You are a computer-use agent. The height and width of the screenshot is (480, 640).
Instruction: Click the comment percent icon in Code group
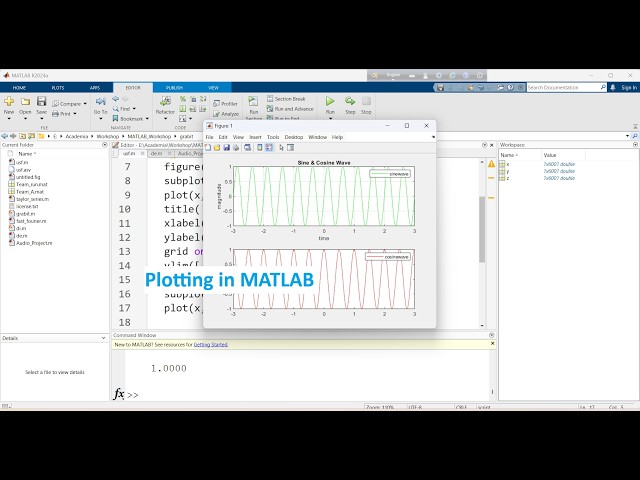(183, 99)
